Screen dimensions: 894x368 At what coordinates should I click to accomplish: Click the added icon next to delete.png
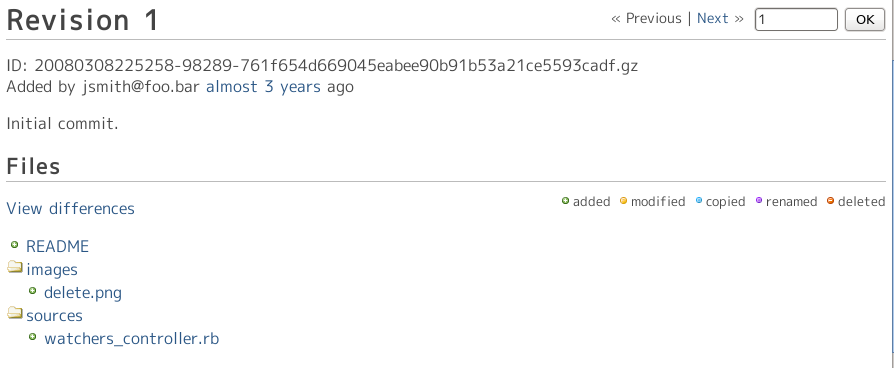[x=32, y=292]
